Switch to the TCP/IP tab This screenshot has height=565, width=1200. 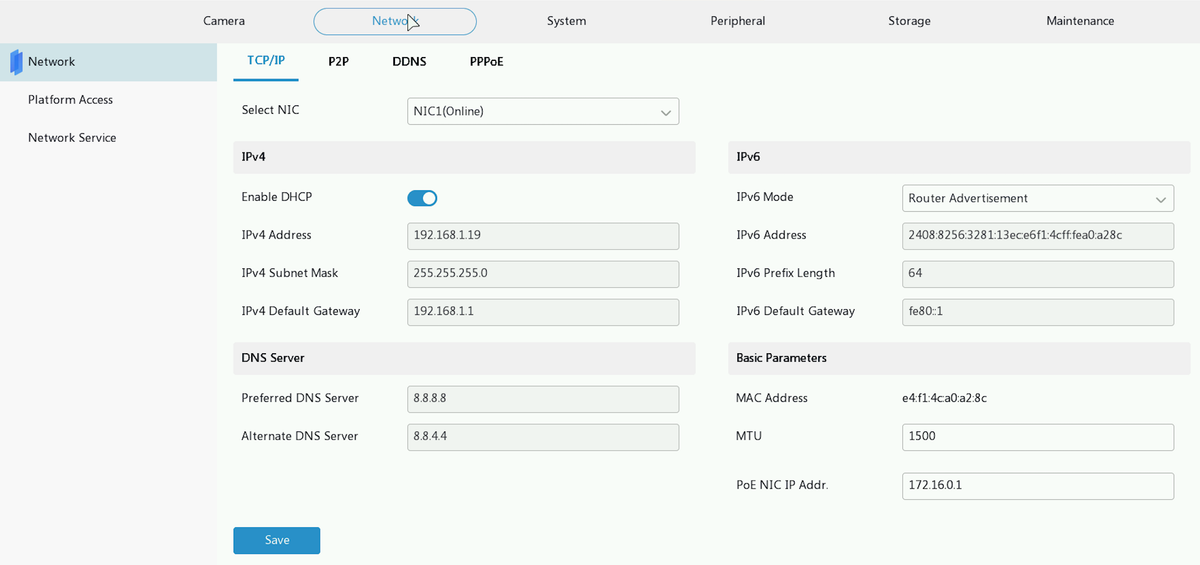266,61
